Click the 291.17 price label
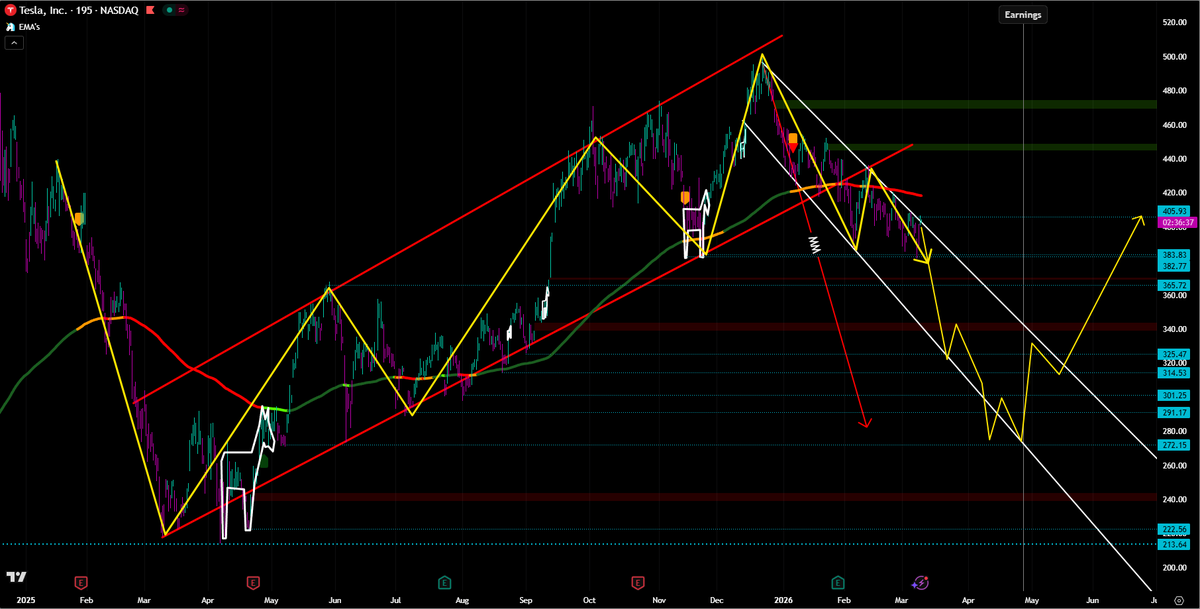The image size is (1200, 609). coord(1174,412)
